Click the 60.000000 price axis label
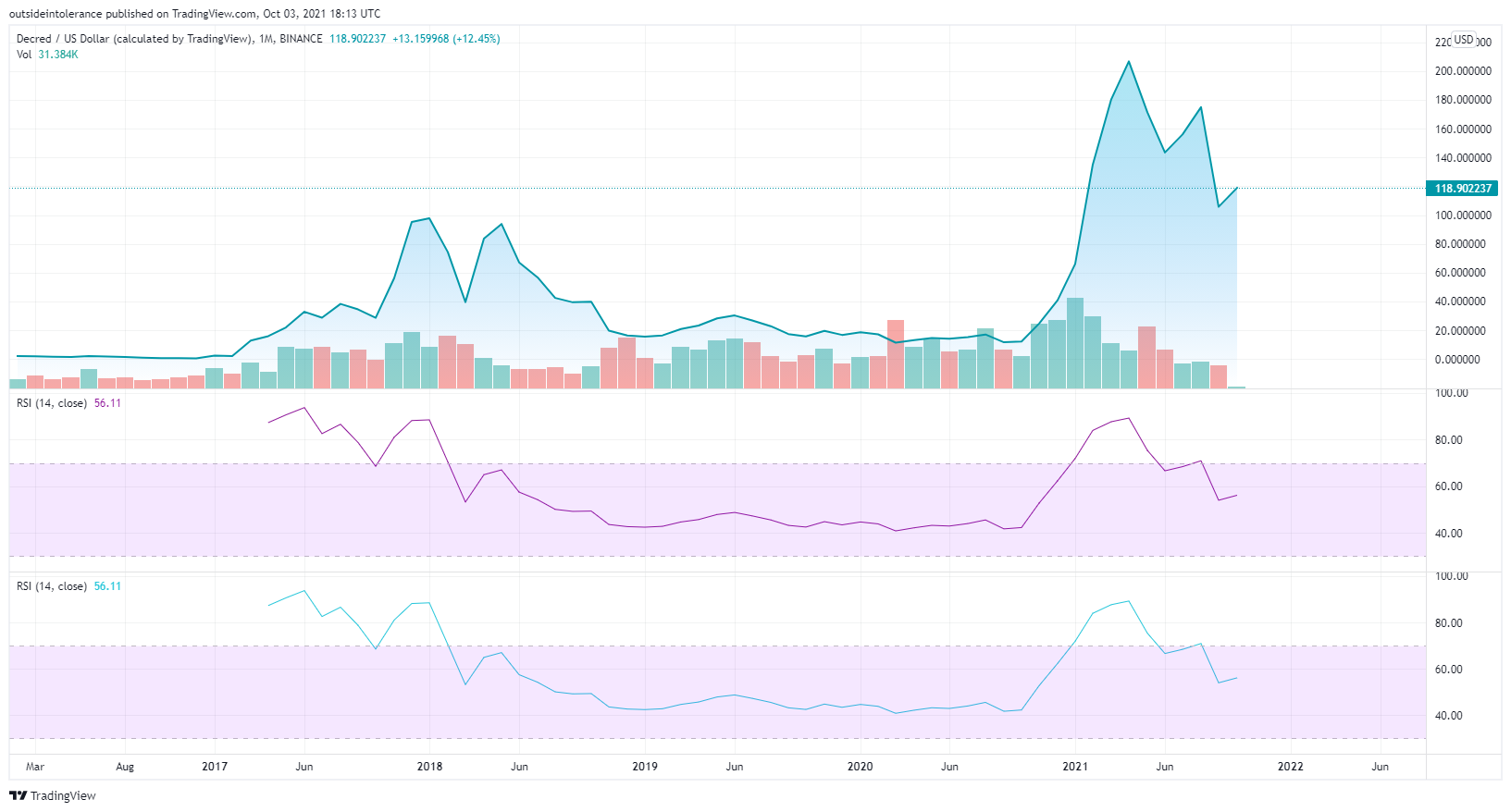1511x812 pixels. 1460,273
